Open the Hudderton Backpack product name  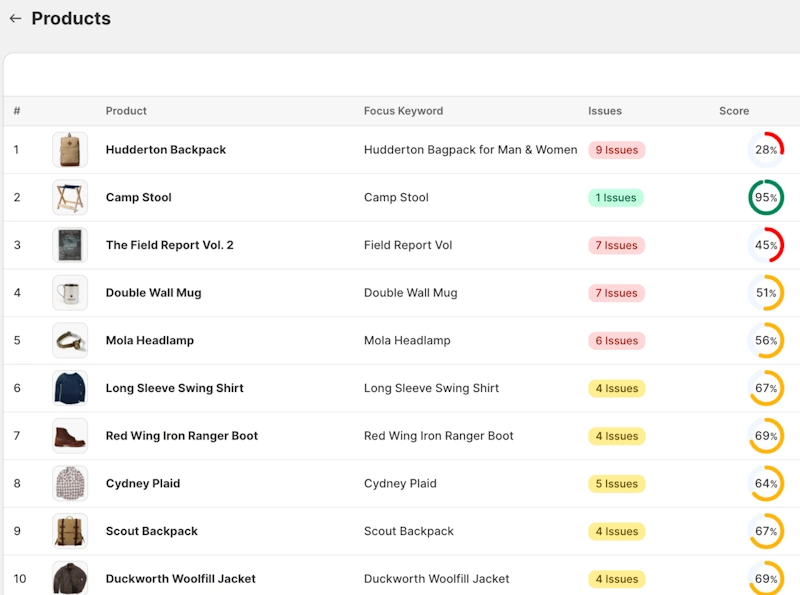166,150
